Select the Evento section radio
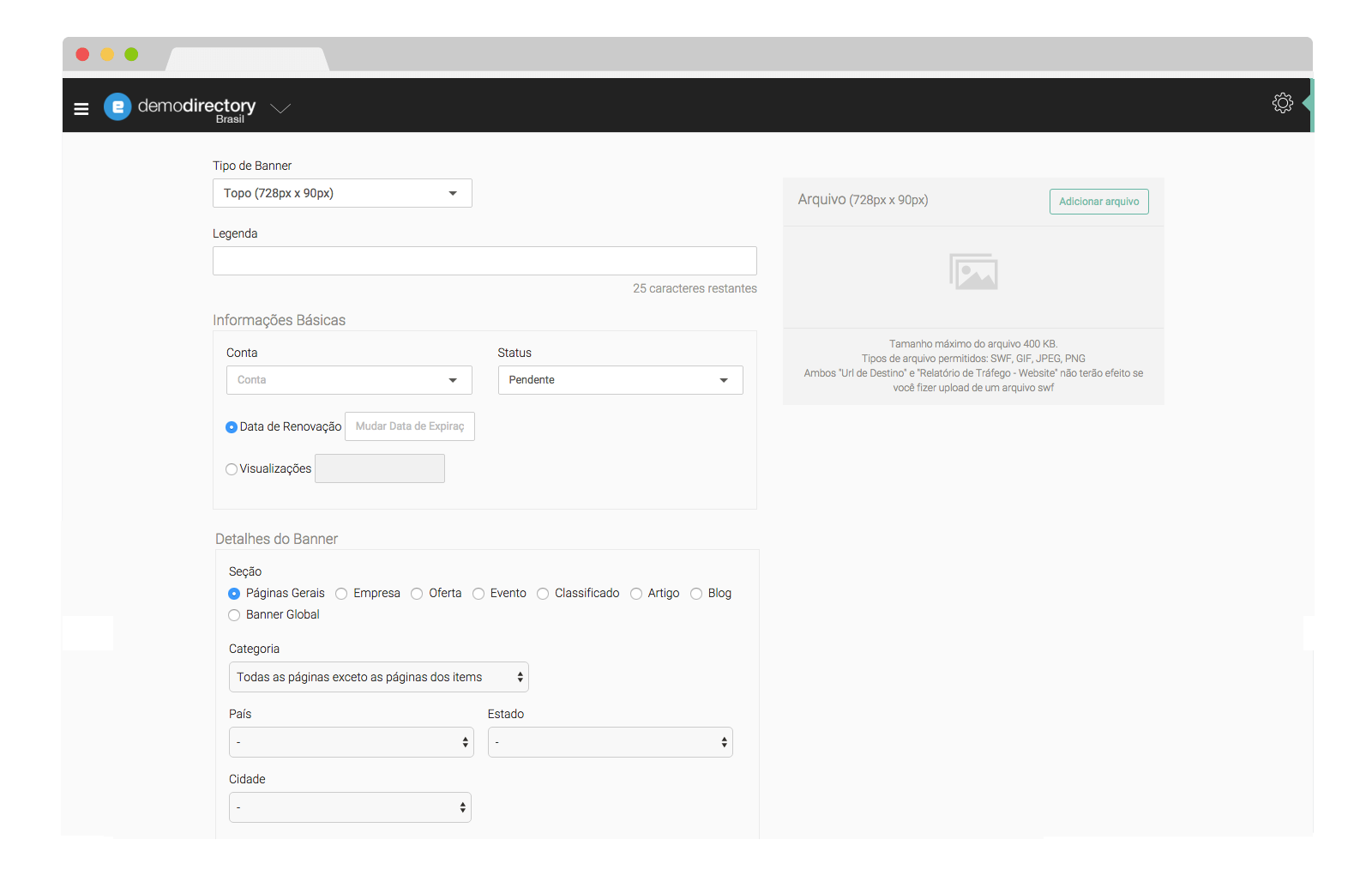The width and height of the screenshot is (1372, 882). pos(478,594)
